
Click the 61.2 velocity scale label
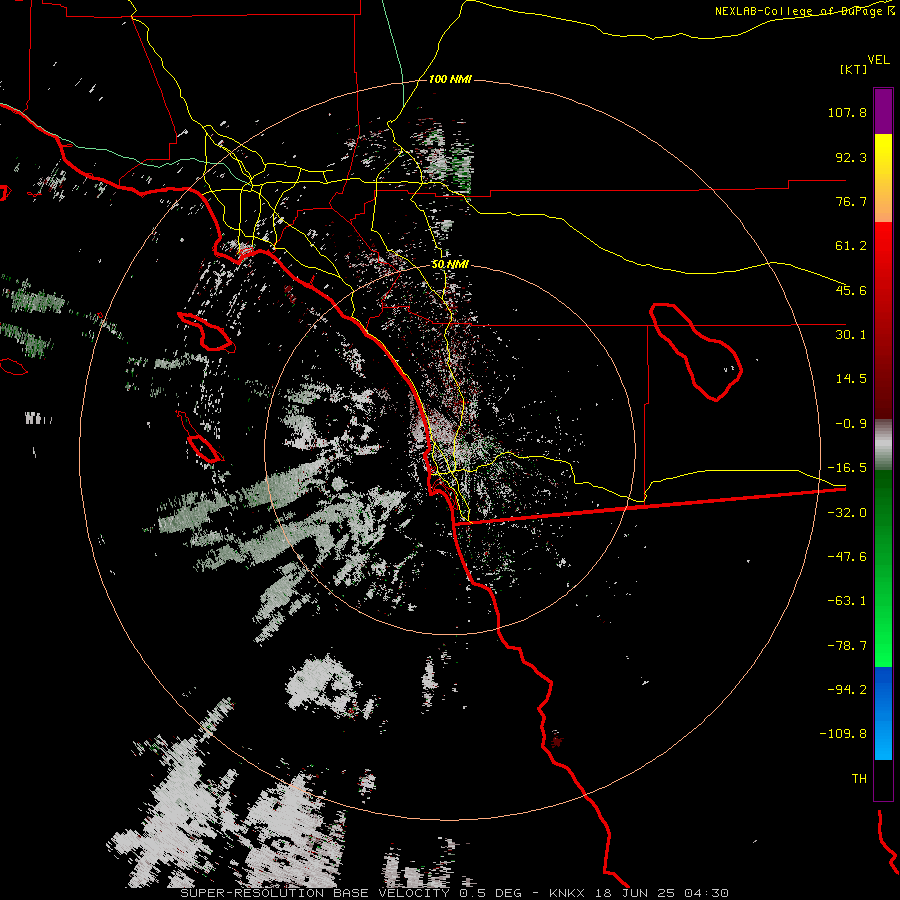pos(851,246)
